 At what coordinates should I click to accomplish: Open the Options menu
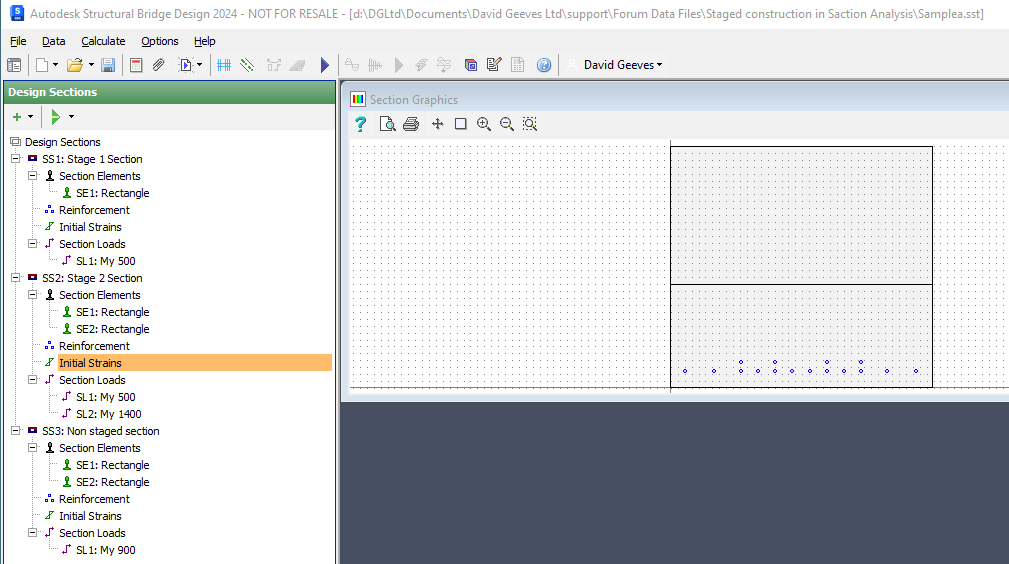pyautogui.click(x=160, y=41)
